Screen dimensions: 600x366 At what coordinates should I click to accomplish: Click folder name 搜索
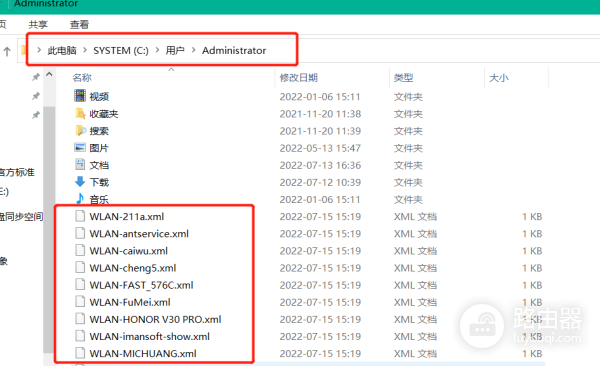tap(99, 131)
